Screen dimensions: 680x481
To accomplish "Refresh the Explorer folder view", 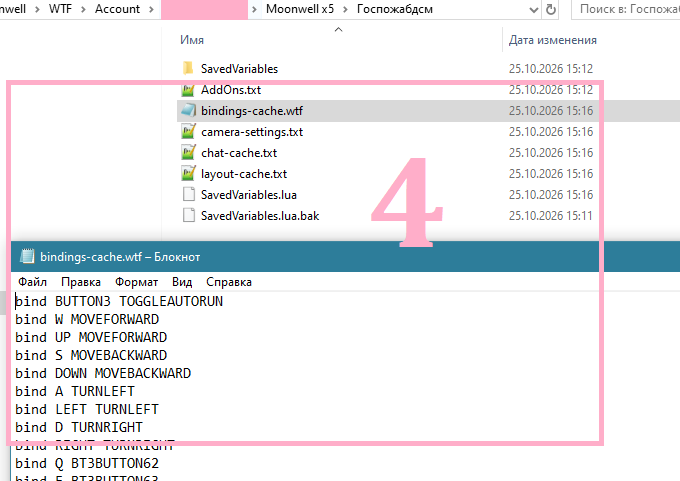I will tap(550, 9).
